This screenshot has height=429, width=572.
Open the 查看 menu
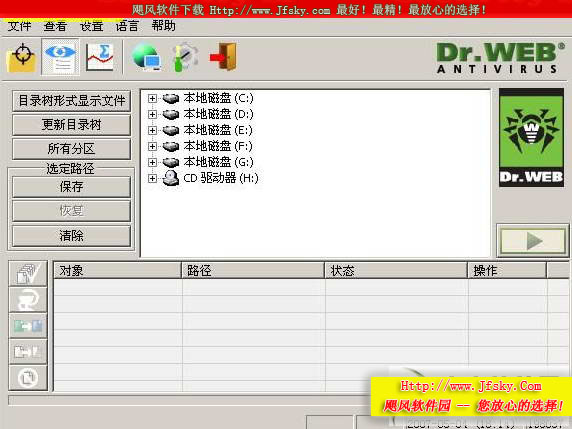55,26
